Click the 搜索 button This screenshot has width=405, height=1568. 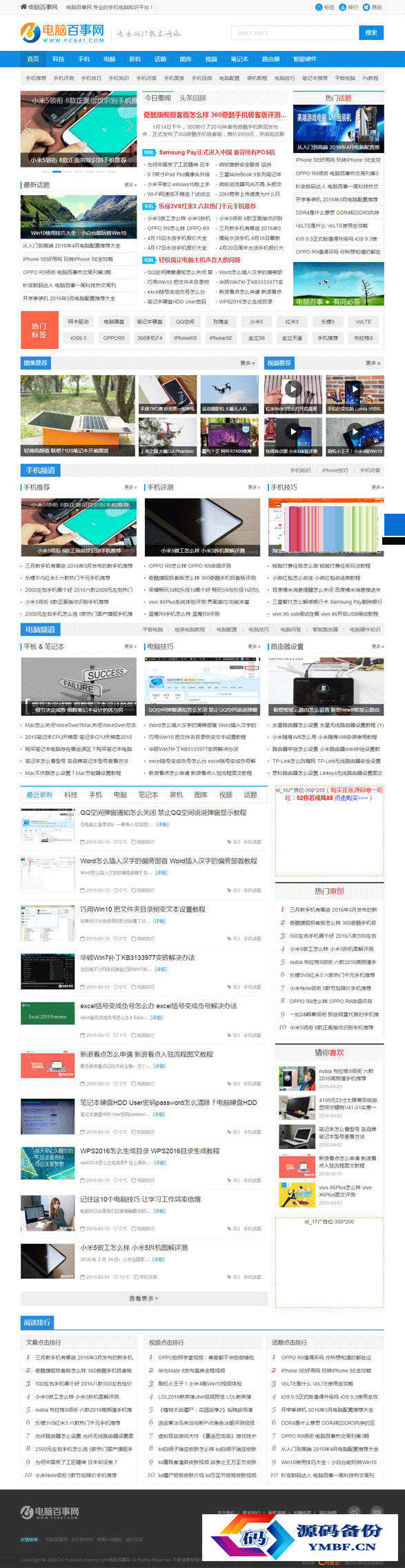[371, 32]
